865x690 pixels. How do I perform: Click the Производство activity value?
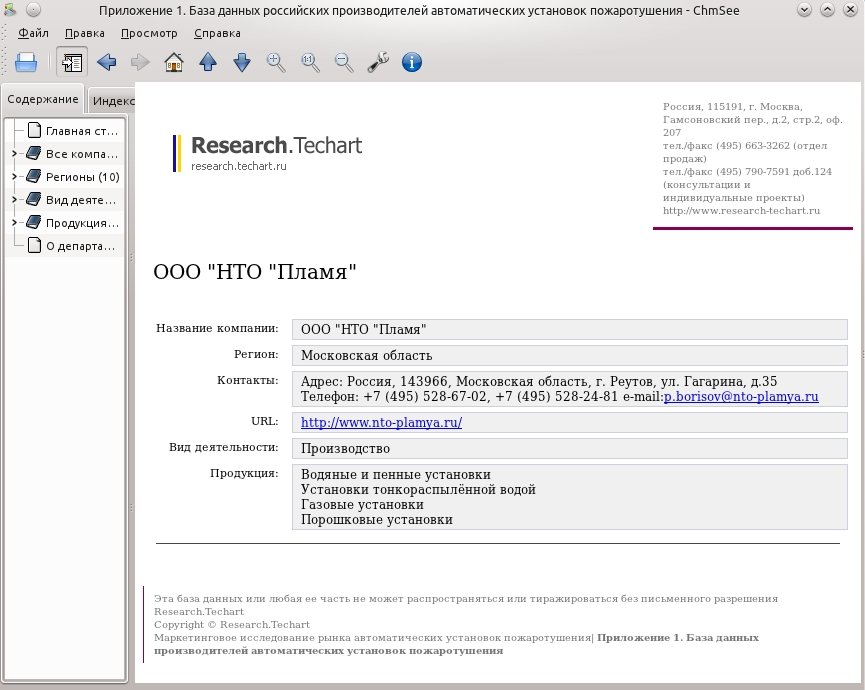(345, 449)
